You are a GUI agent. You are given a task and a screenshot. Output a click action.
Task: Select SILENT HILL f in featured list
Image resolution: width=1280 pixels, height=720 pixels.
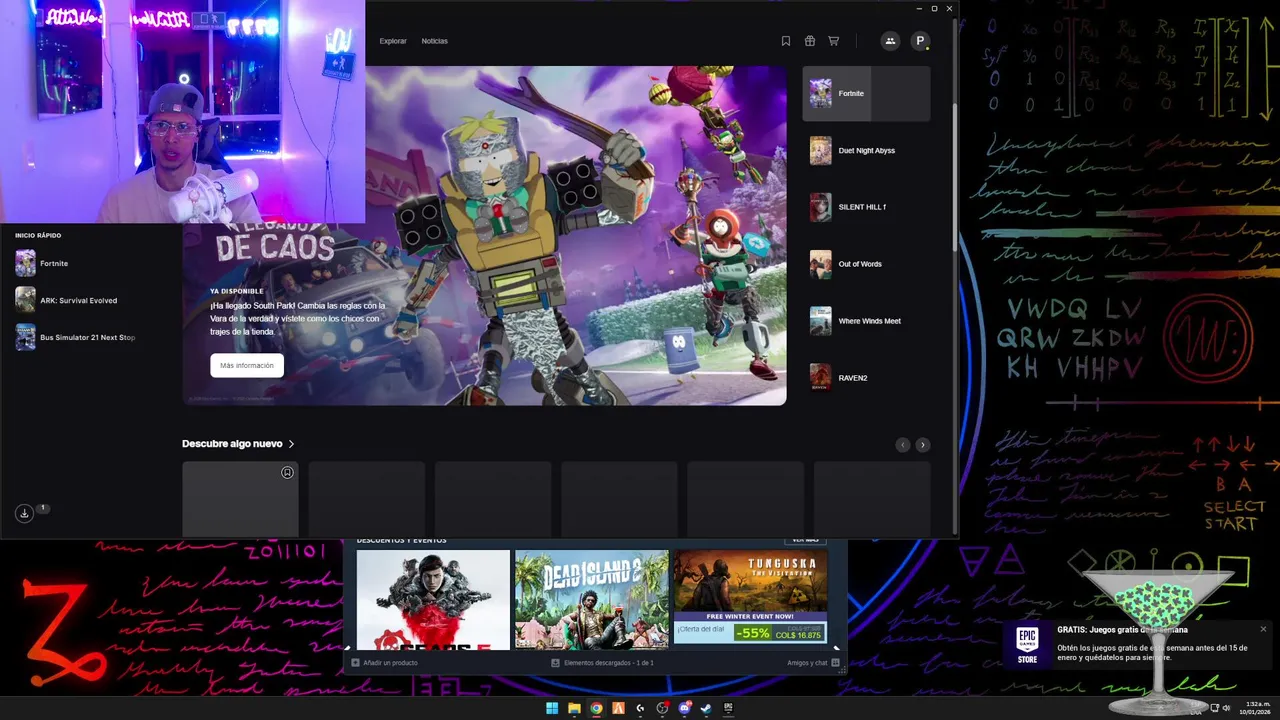point(866,207)
